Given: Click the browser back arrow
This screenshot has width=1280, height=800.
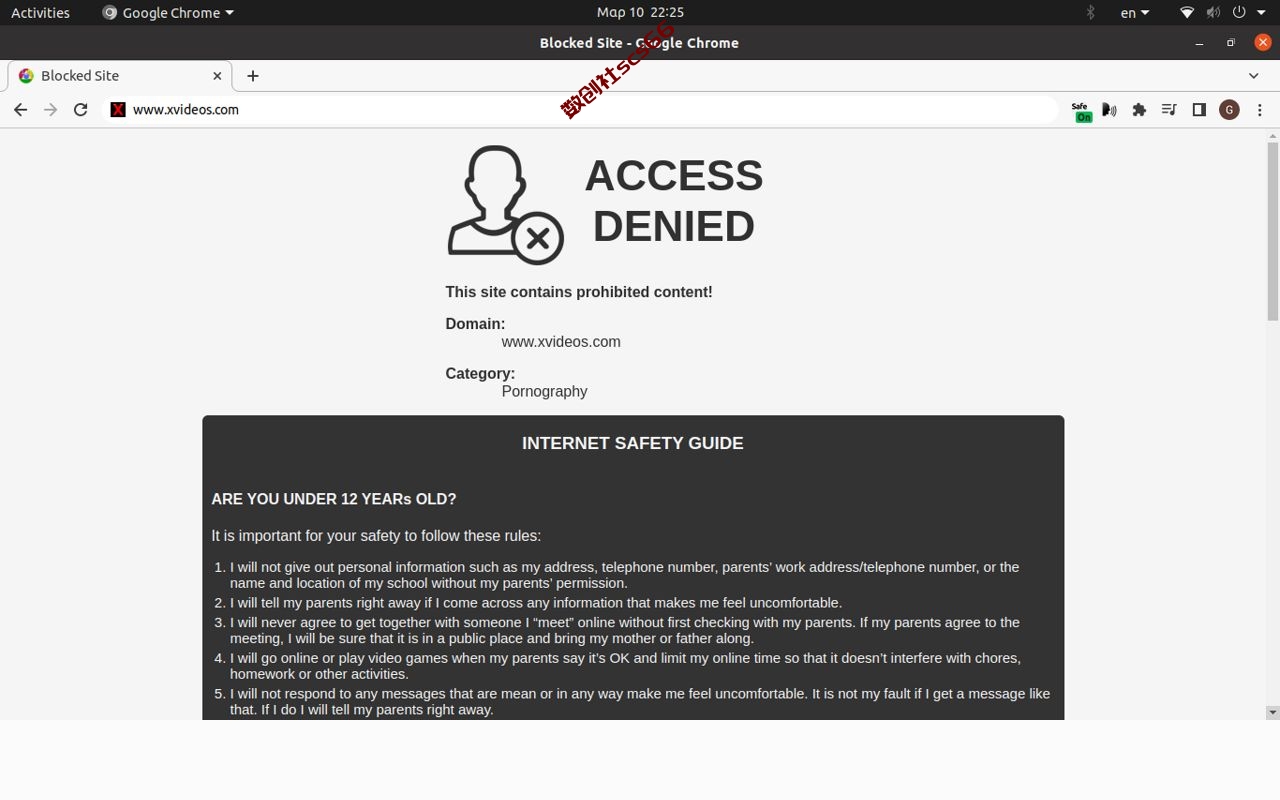Looking at the screenshot, I should click(20, 110).
